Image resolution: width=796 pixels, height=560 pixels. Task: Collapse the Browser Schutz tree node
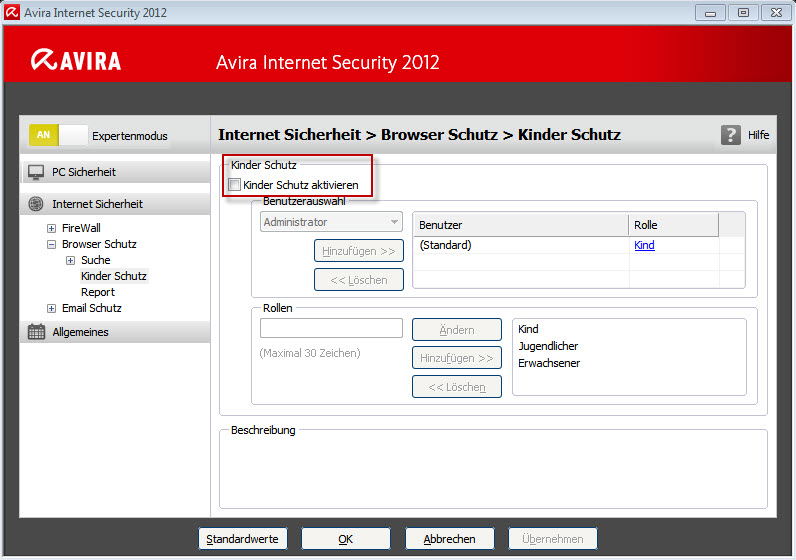(x=51, y=244)
